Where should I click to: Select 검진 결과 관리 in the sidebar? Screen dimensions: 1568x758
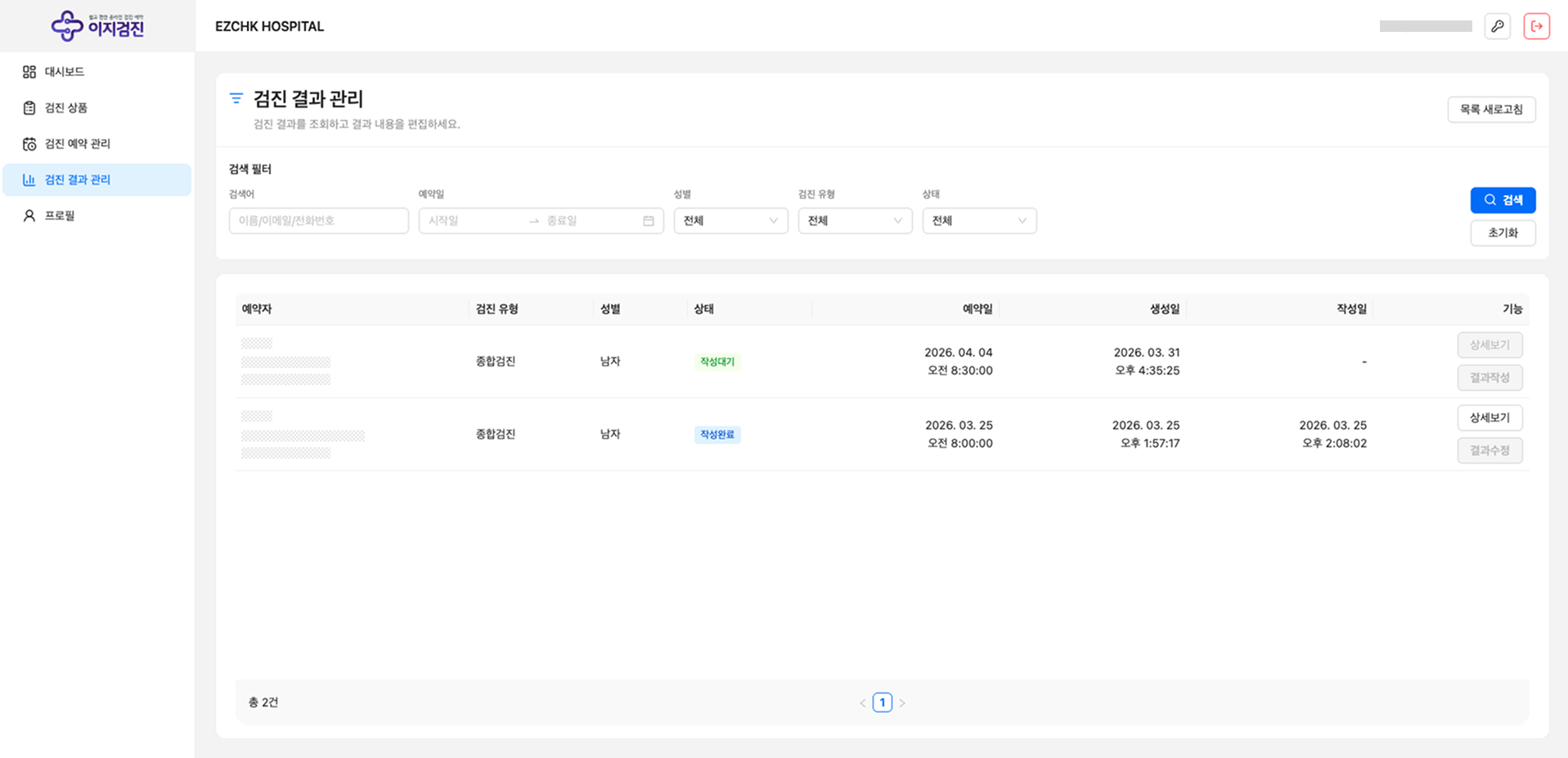tap(78, 180)
